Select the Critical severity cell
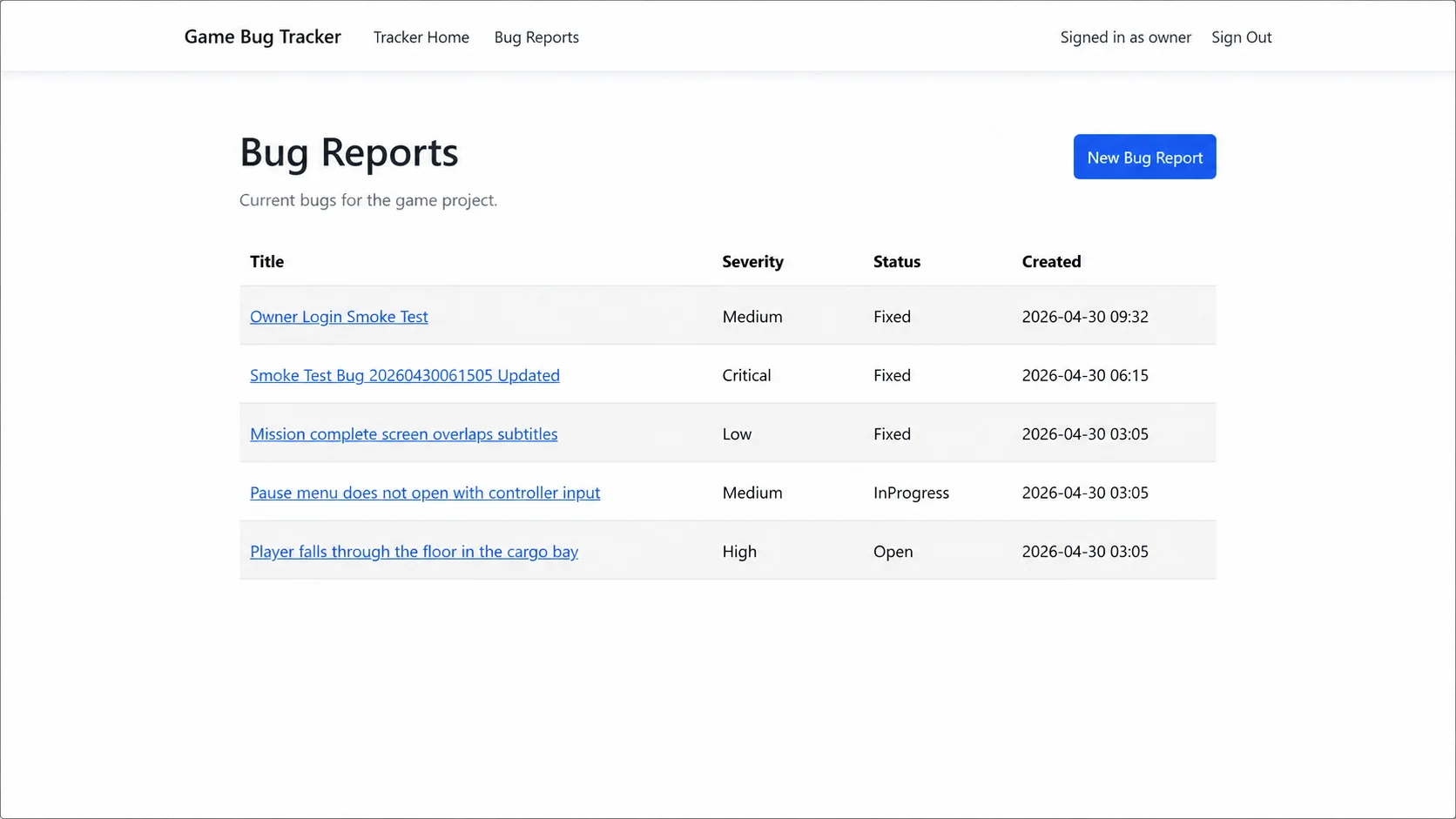 (x=746, y=375)
